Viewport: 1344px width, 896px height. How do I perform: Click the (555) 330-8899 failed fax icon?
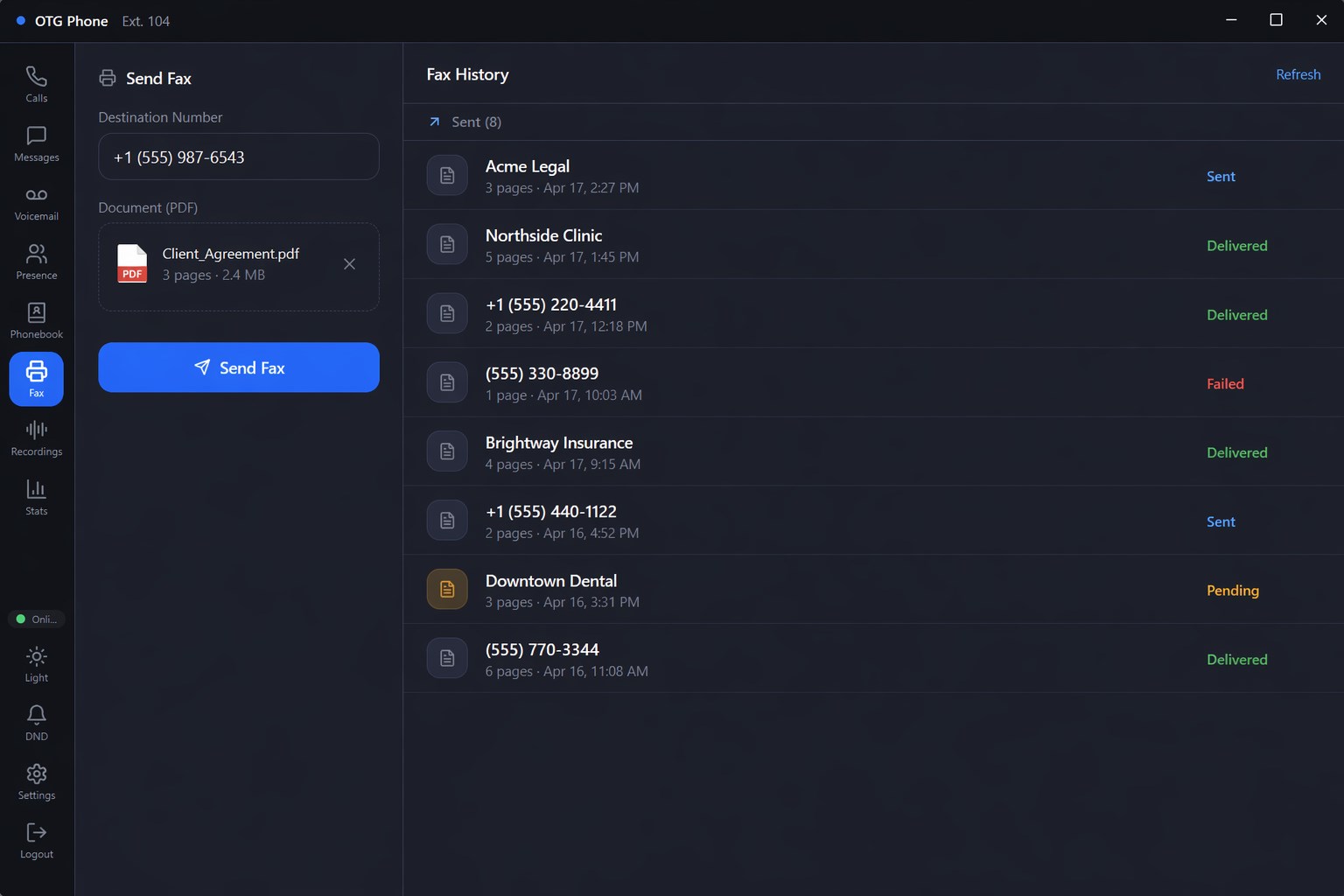tap(447, 382)
